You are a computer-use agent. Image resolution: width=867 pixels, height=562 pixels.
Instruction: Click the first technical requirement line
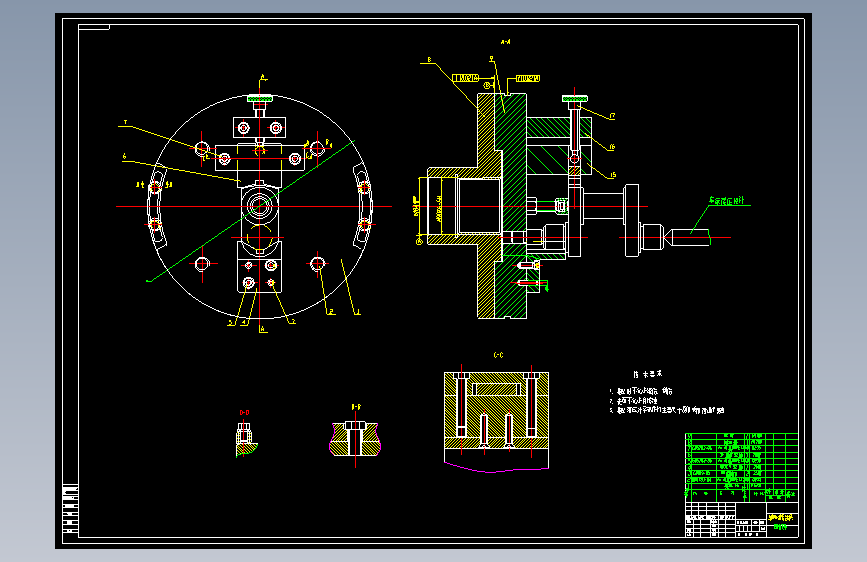pos(641,391)
